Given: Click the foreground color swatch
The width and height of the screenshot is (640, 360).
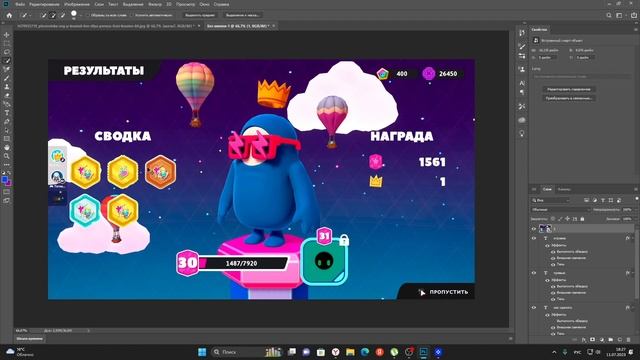Looking at the screenshot, I should tap(5, 180).
